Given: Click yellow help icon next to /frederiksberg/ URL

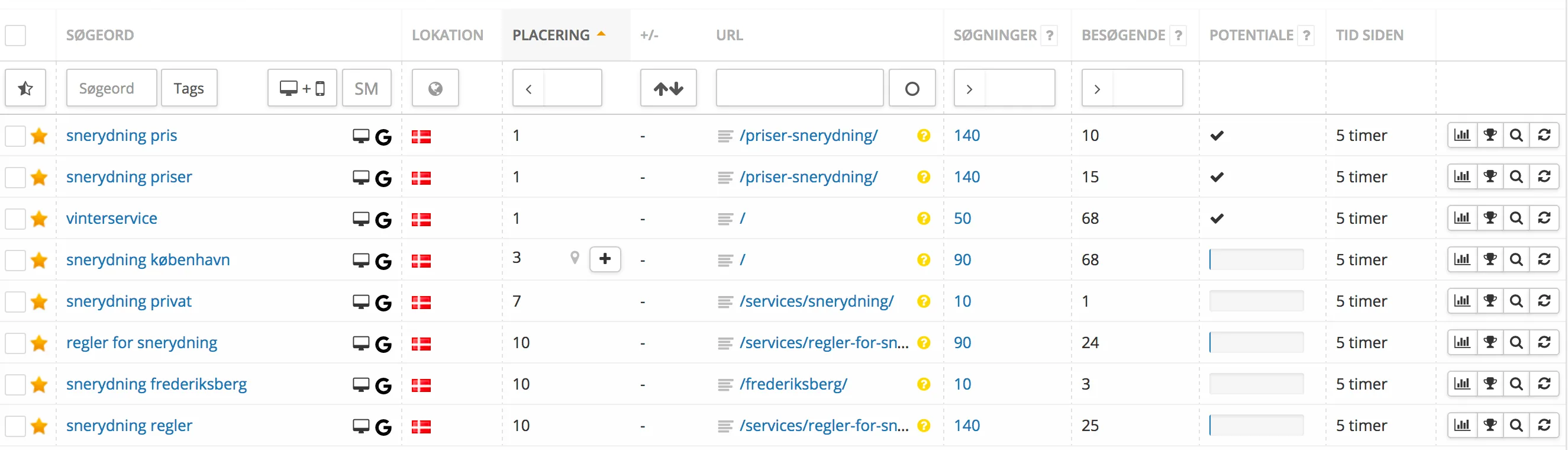Looking at the screenshot, I should coord(924,384).
